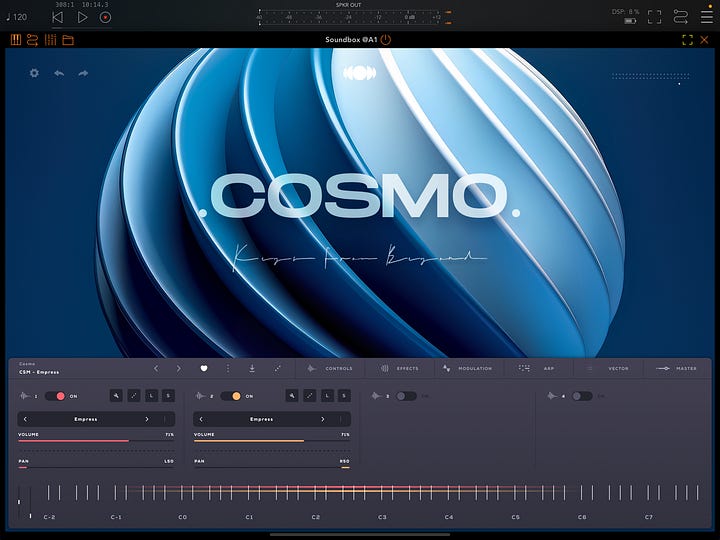
Task: Lock layer 2 with L button
Action: pos(327,395)
